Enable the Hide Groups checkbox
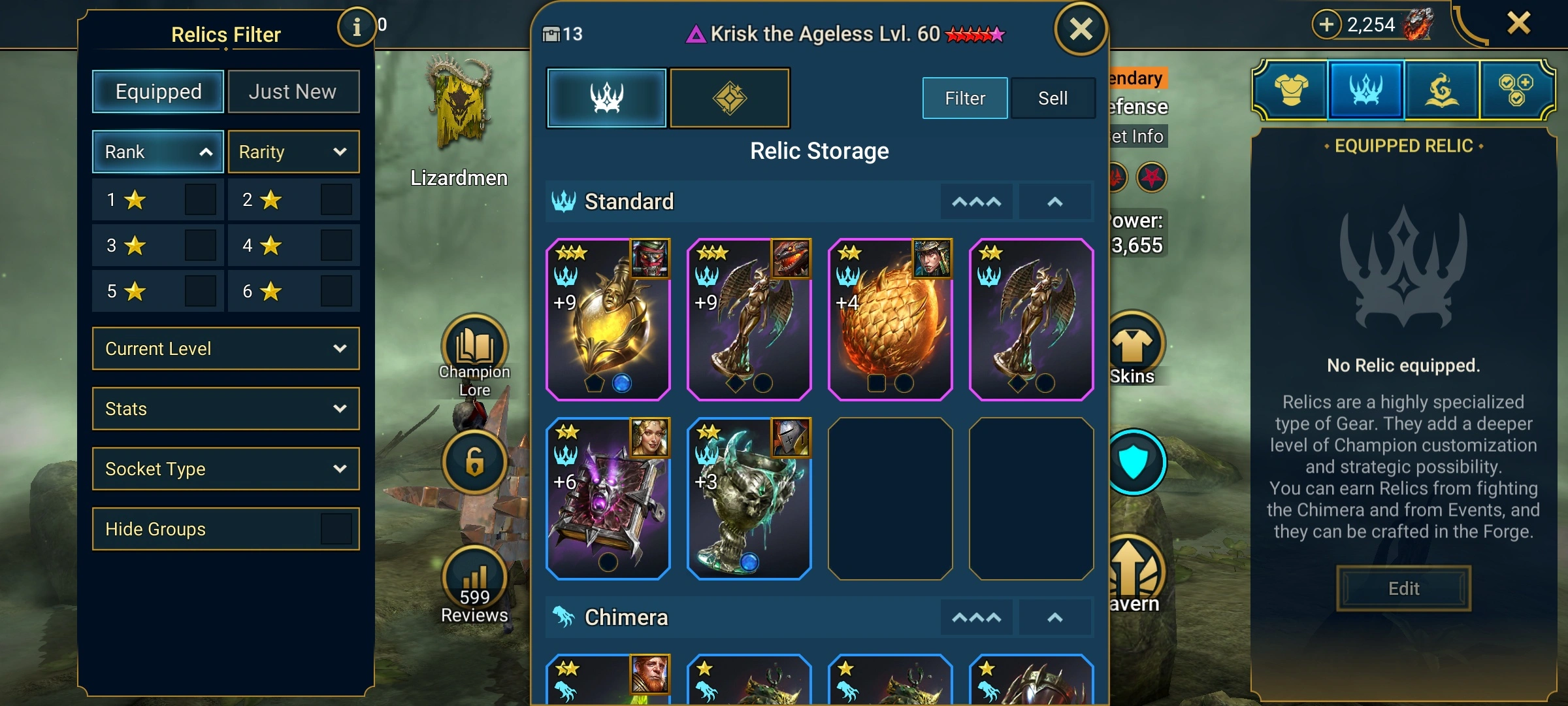 336,529
